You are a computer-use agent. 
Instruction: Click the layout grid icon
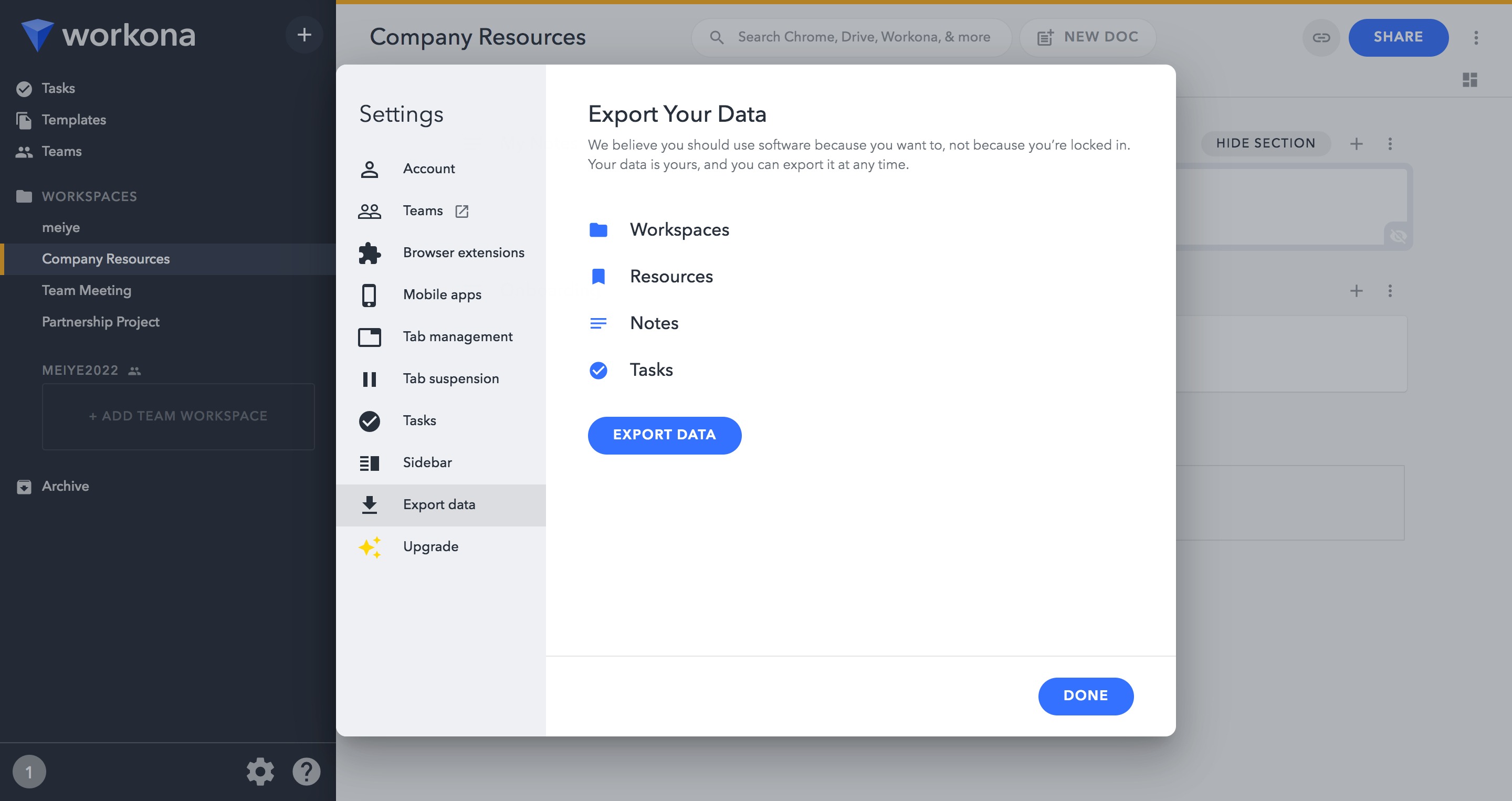[1470, 80]
